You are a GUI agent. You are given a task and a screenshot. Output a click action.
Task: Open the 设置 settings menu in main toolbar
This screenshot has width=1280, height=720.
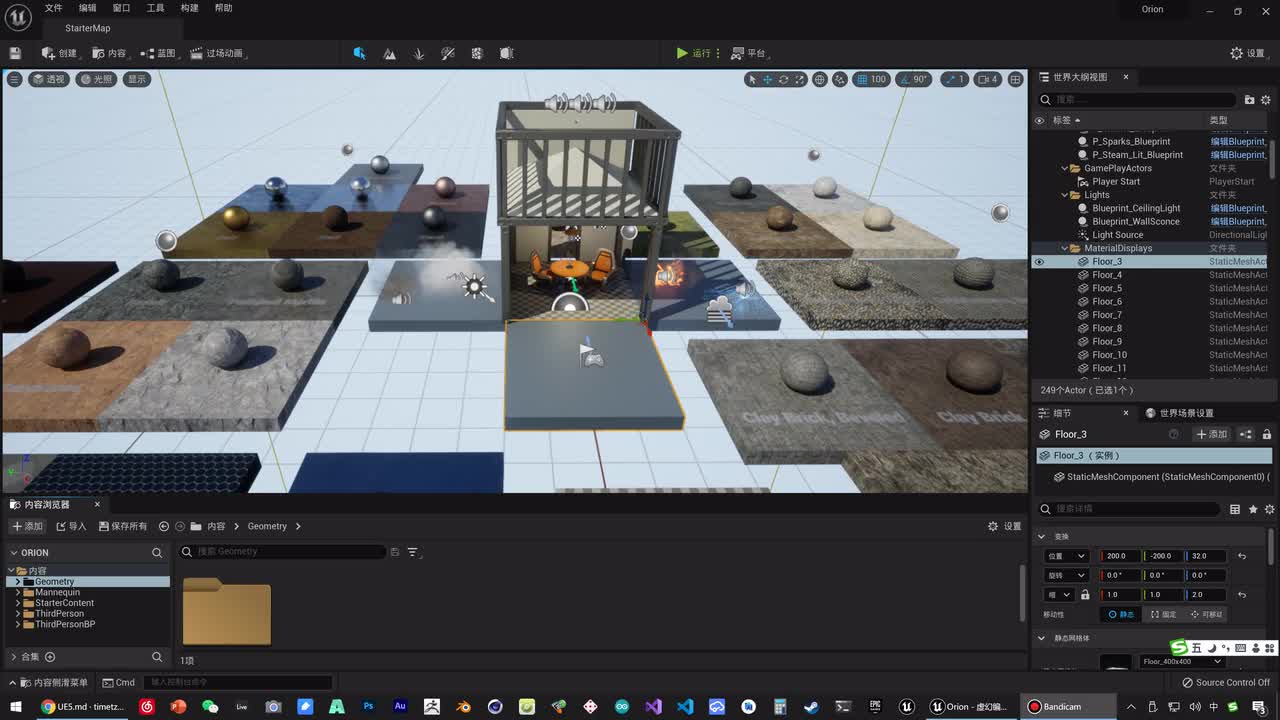(x=1247, y=53)
